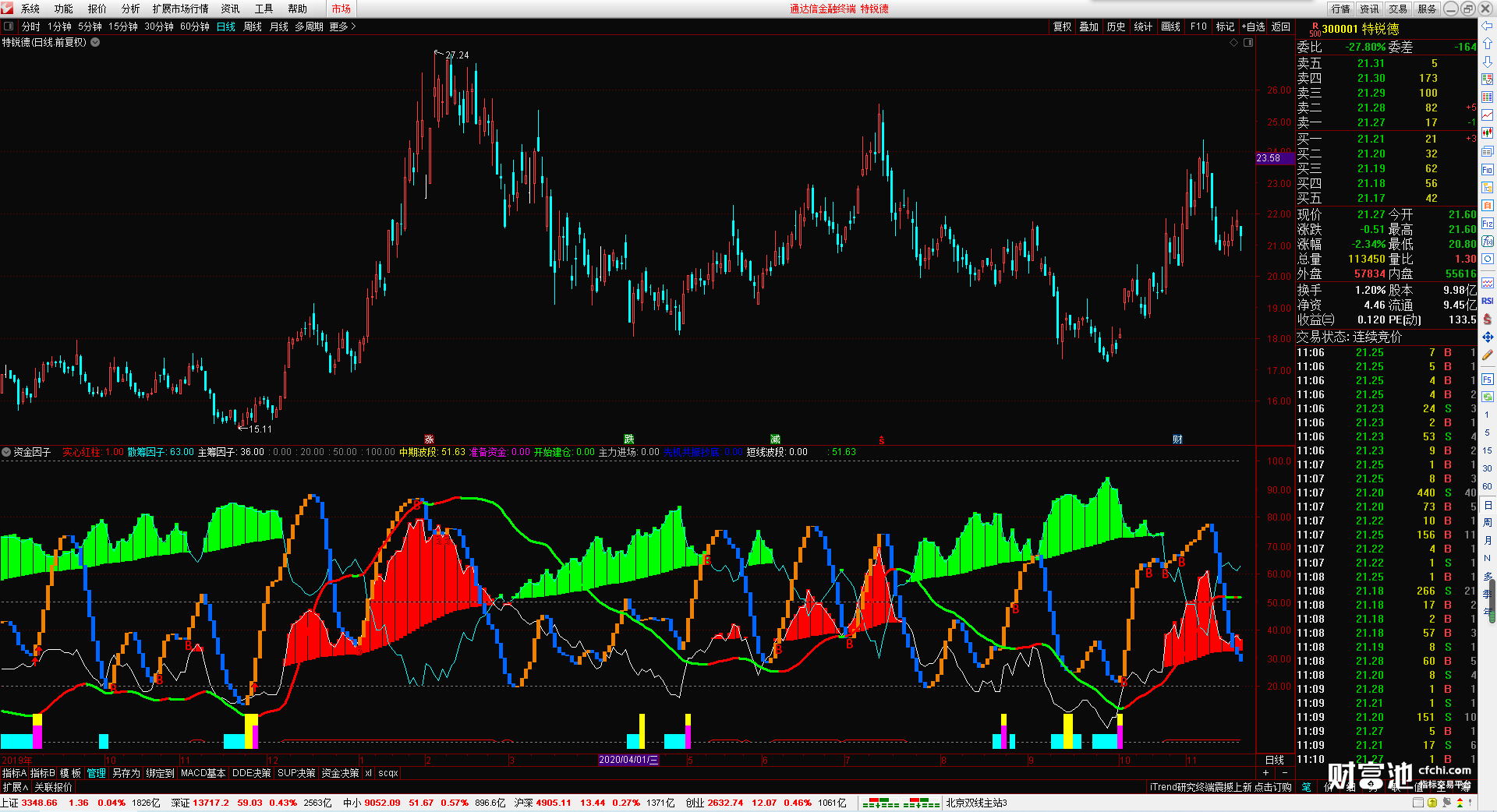This screenshot has height=812, width=1497.
Task: Click the Fiz sidebar icon
Action: (x=1488, y=224)
